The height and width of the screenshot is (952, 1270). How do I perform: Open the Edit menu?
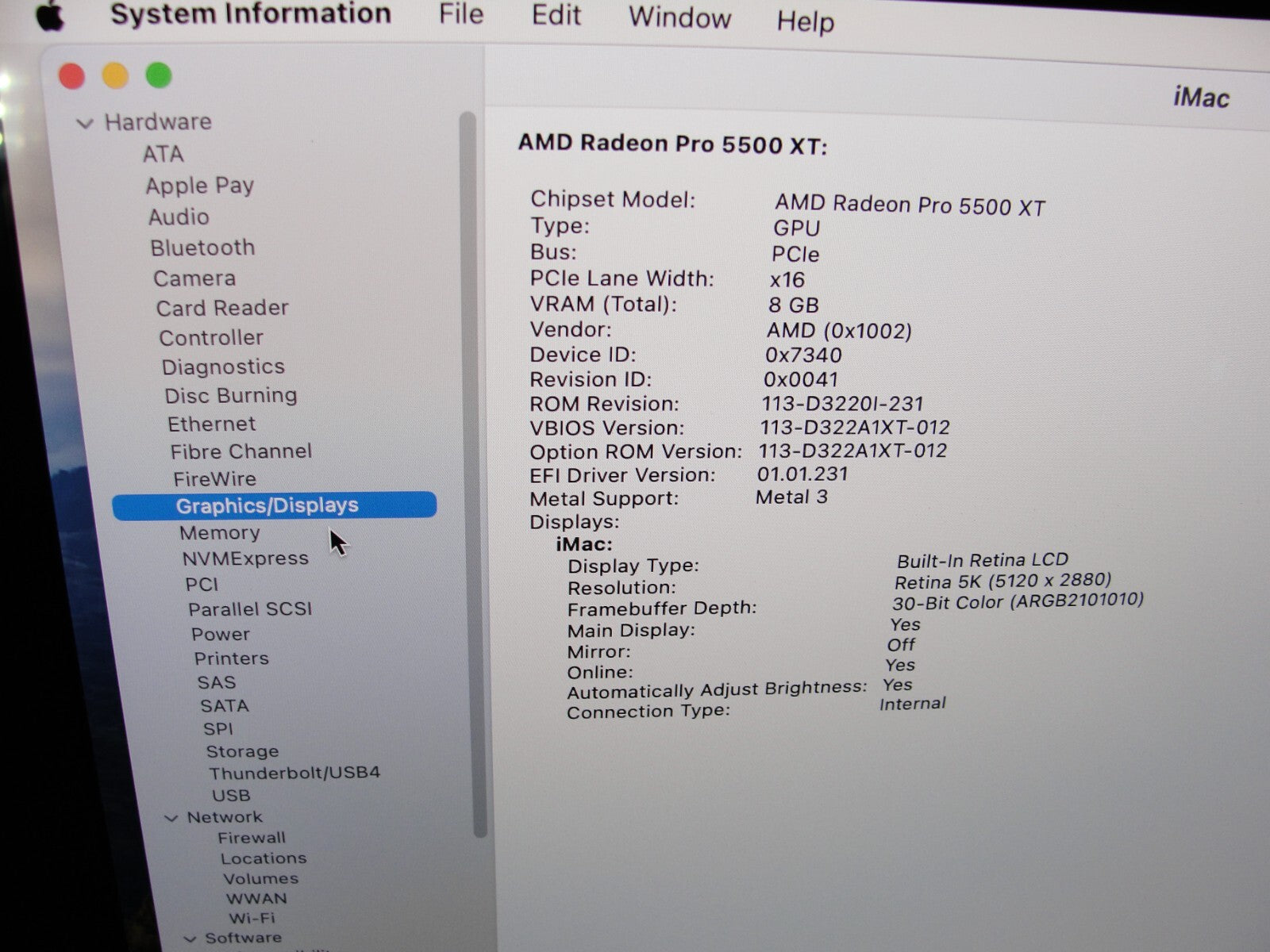tap(556, 16)
